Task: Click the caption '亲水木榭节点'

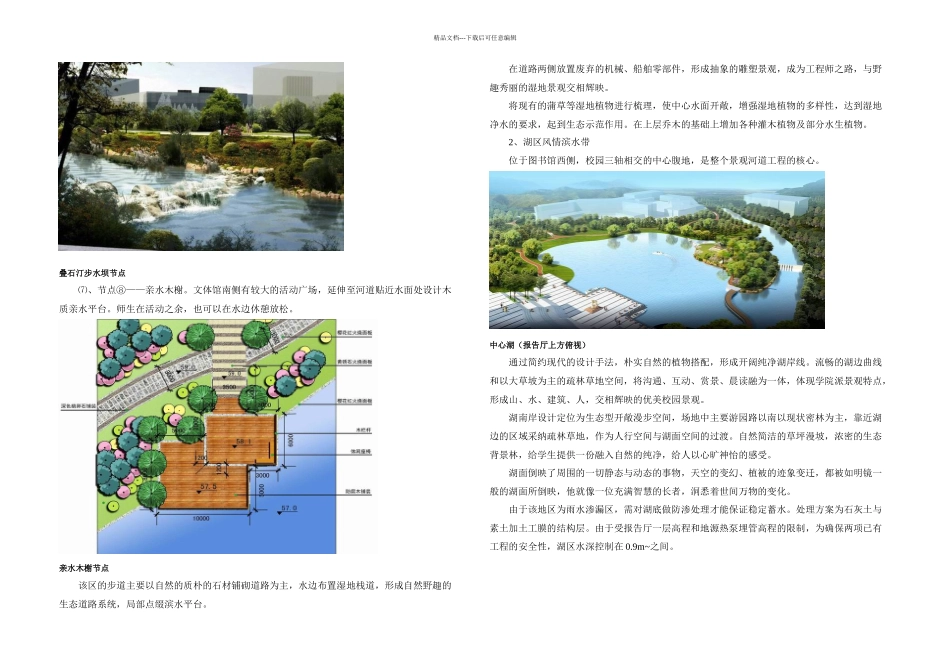Action: point(84,568)
